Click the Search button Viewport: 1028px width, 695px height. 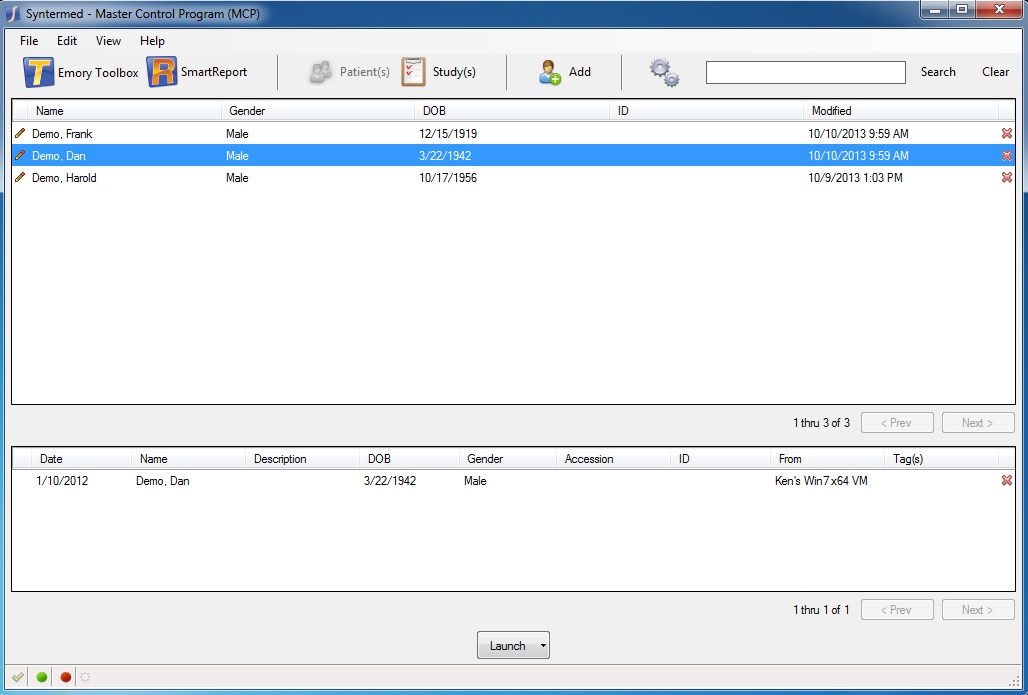coord(938,72)
